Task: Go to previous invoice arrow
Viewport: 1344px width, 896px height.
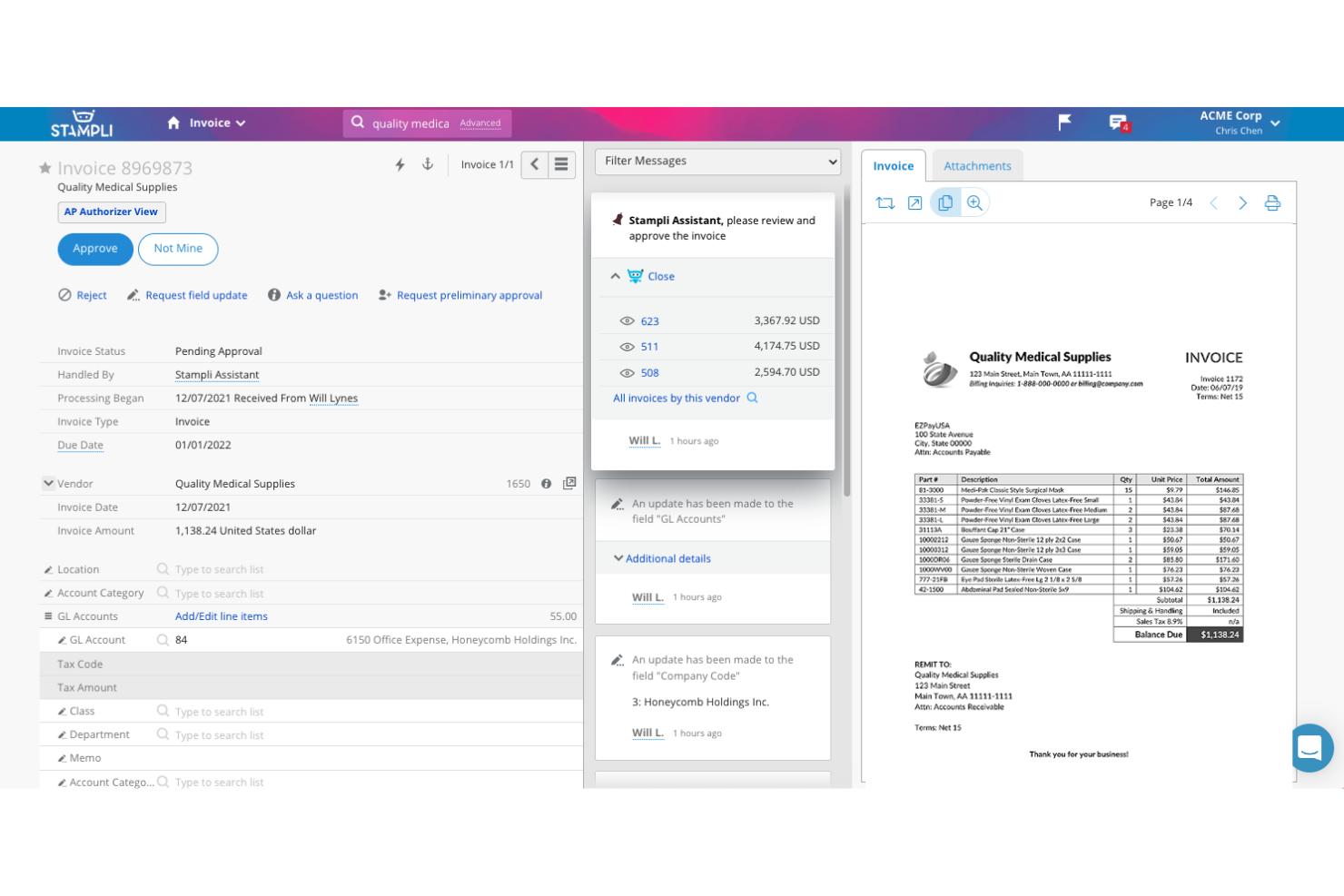Action: pyautogui.click(x=535, y=164)
